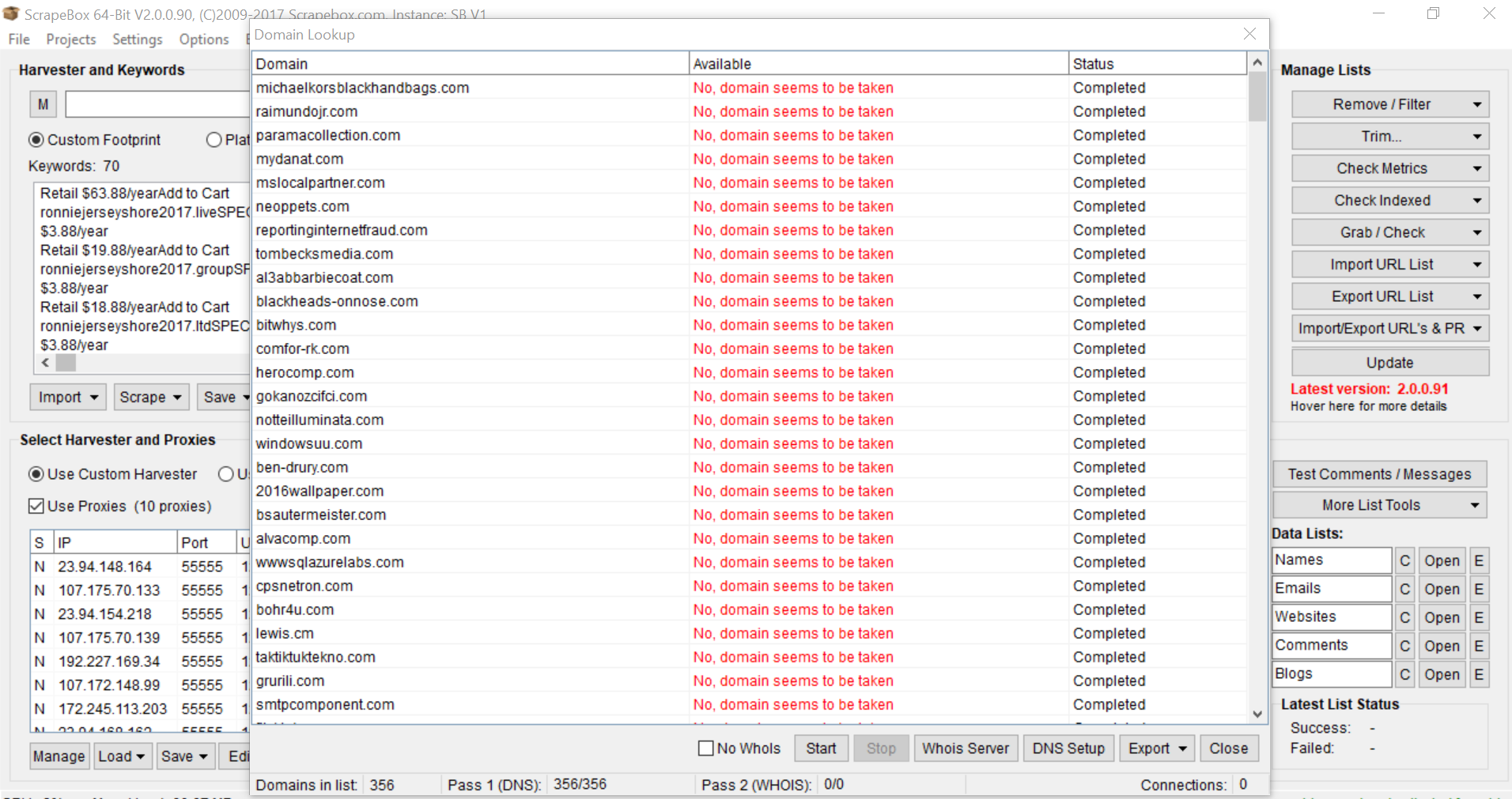Click the M button beside the keyword field
Image resolution: width=1512 pixels, height=799 pixels.
43,104
